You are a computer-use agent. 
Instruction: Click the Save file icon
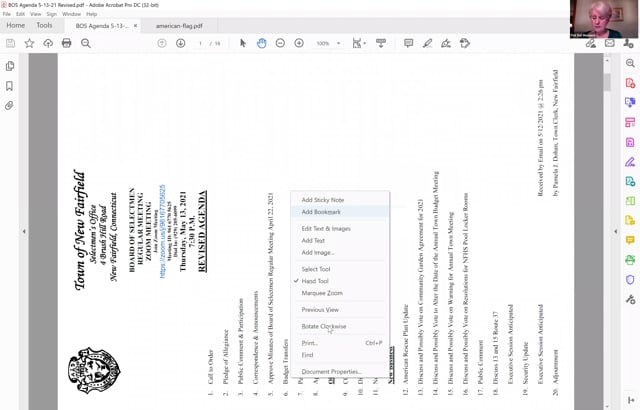click(x=11, y=43)
